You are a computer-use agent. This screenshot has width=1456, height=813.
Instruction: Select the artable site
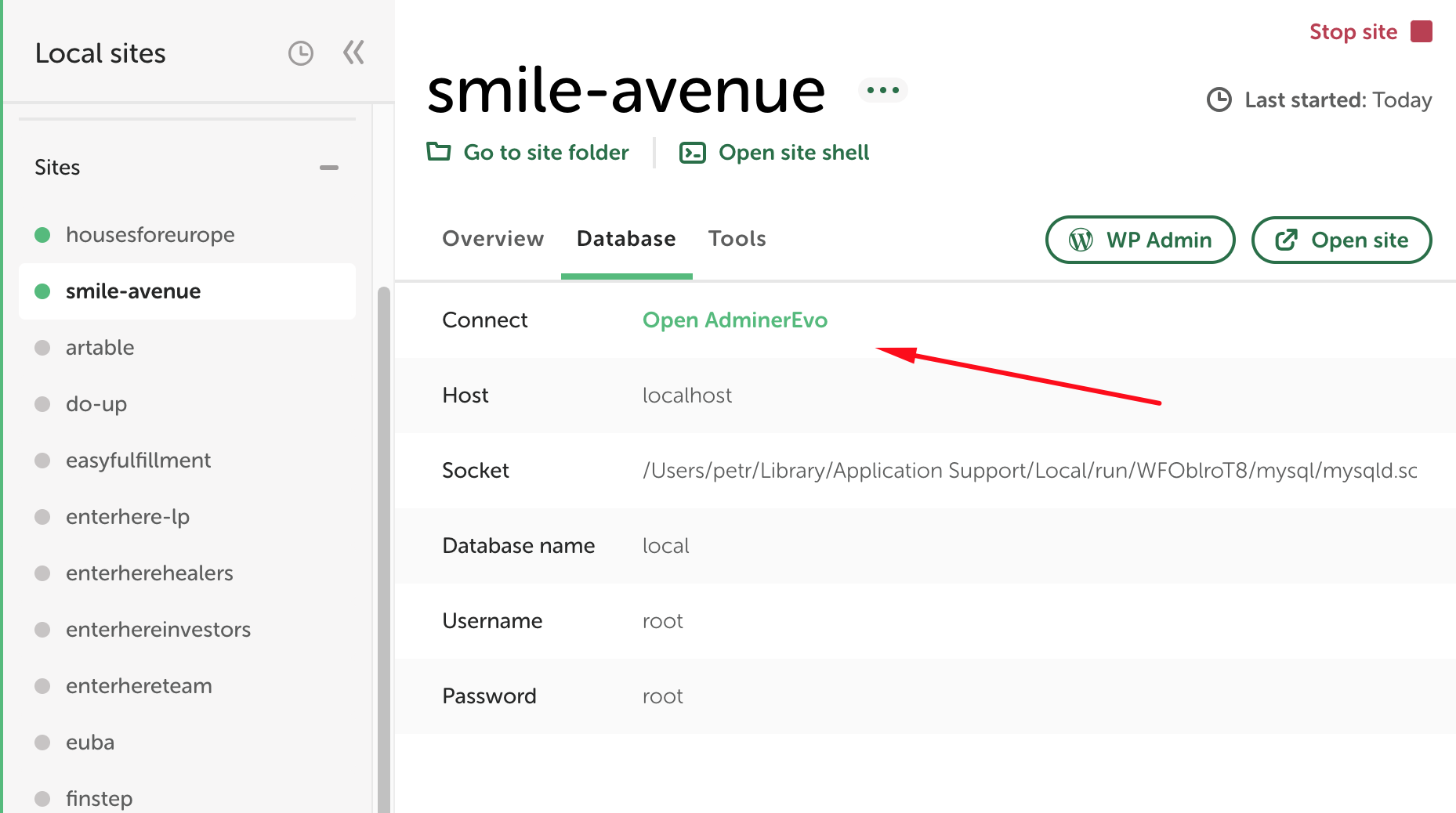pyautogui.click(x=187, y=348)
